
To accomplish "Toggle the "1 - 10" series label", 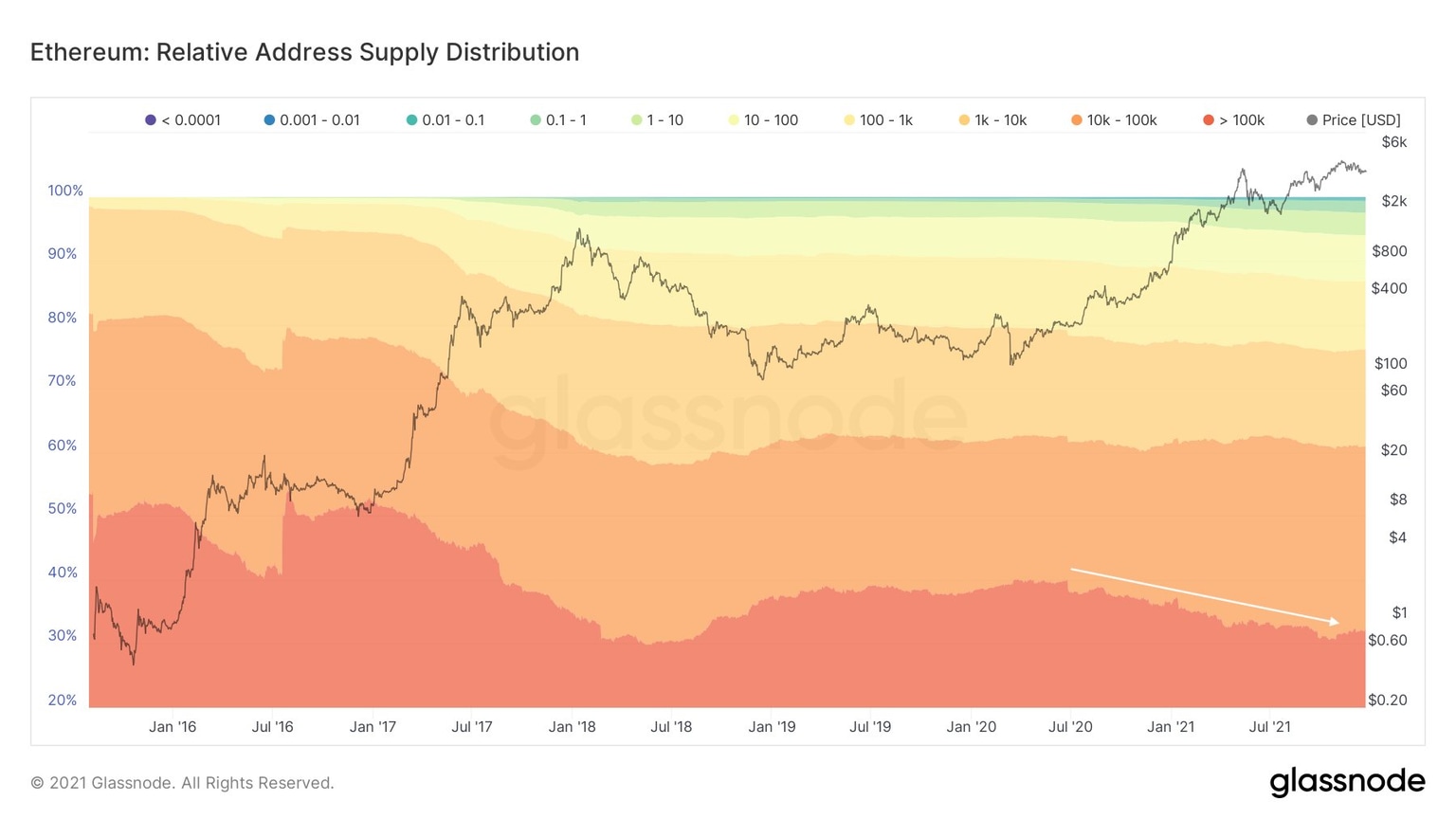I will point(664,120).
